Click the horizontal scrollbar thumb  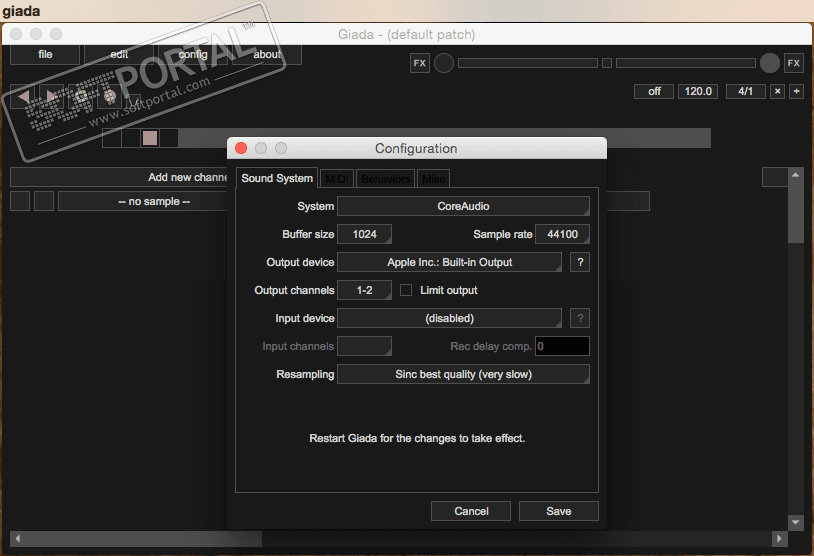click(x=143, y=538)
